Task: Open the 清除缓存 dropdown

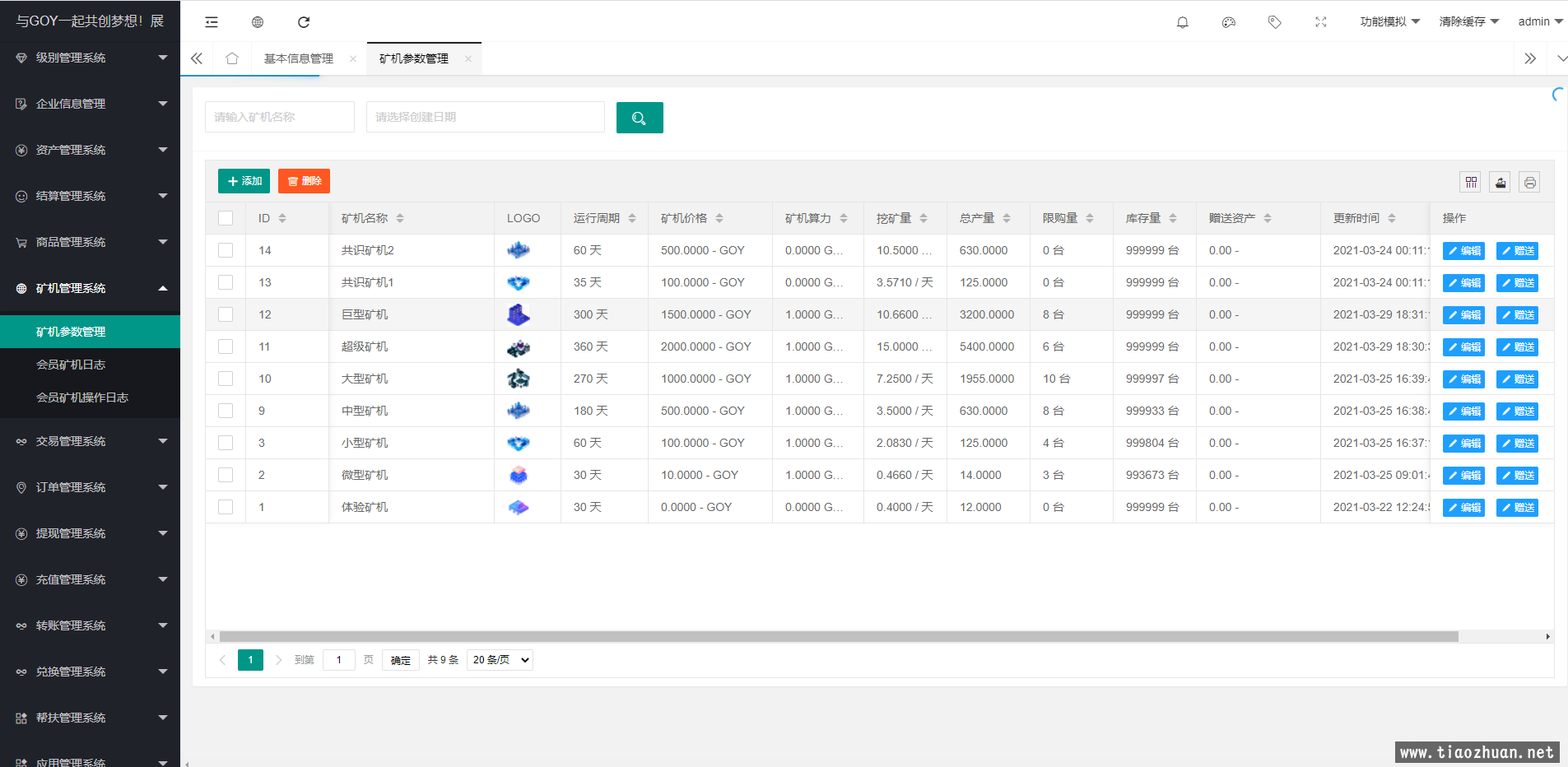Action: (x=1468, y=22)
